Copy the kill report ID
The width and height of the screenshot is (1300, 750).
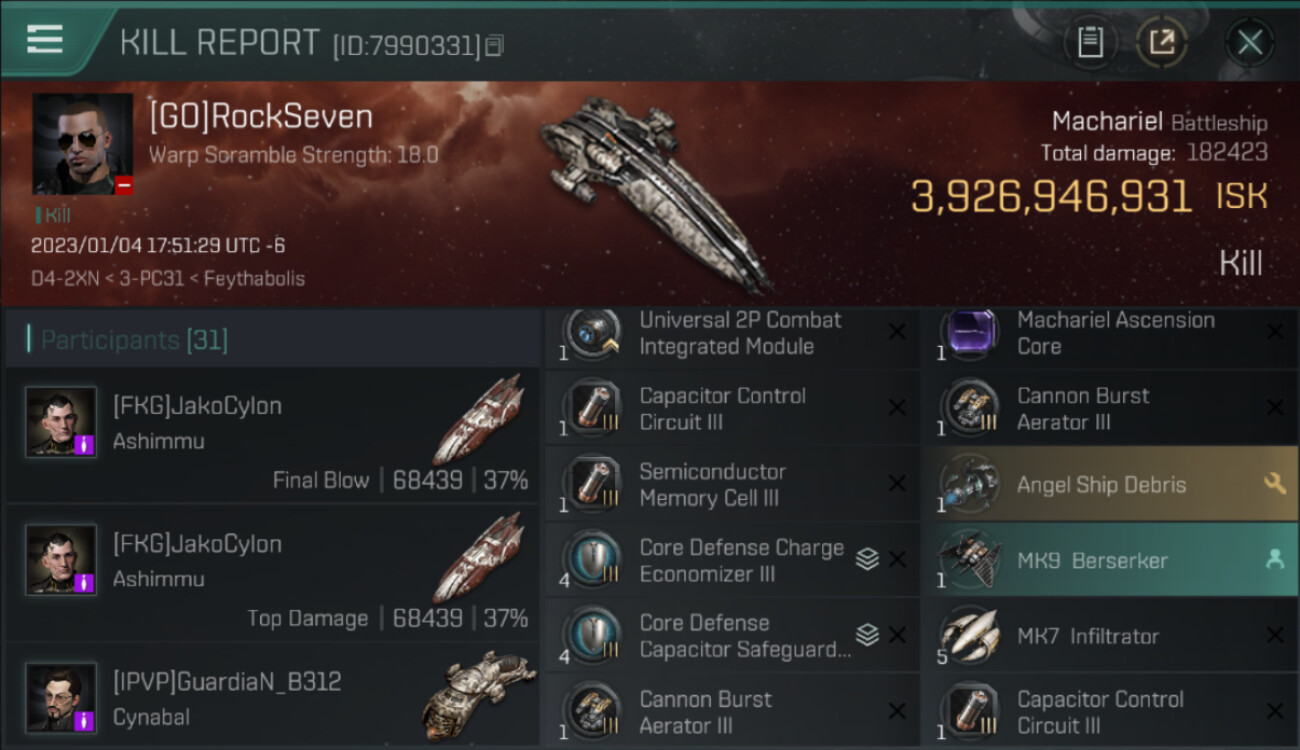pos(495,45)
